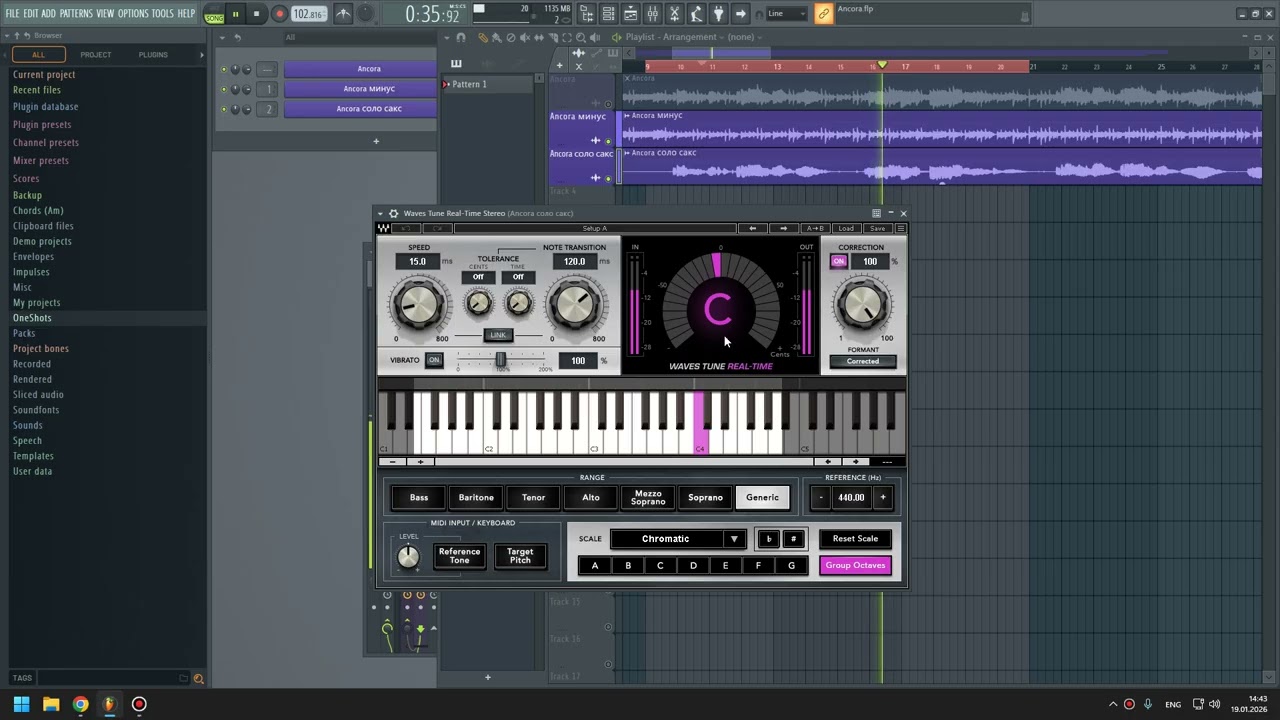Switch browser to the PROJECT tab

pyautogui.click(x=96, y=54)
